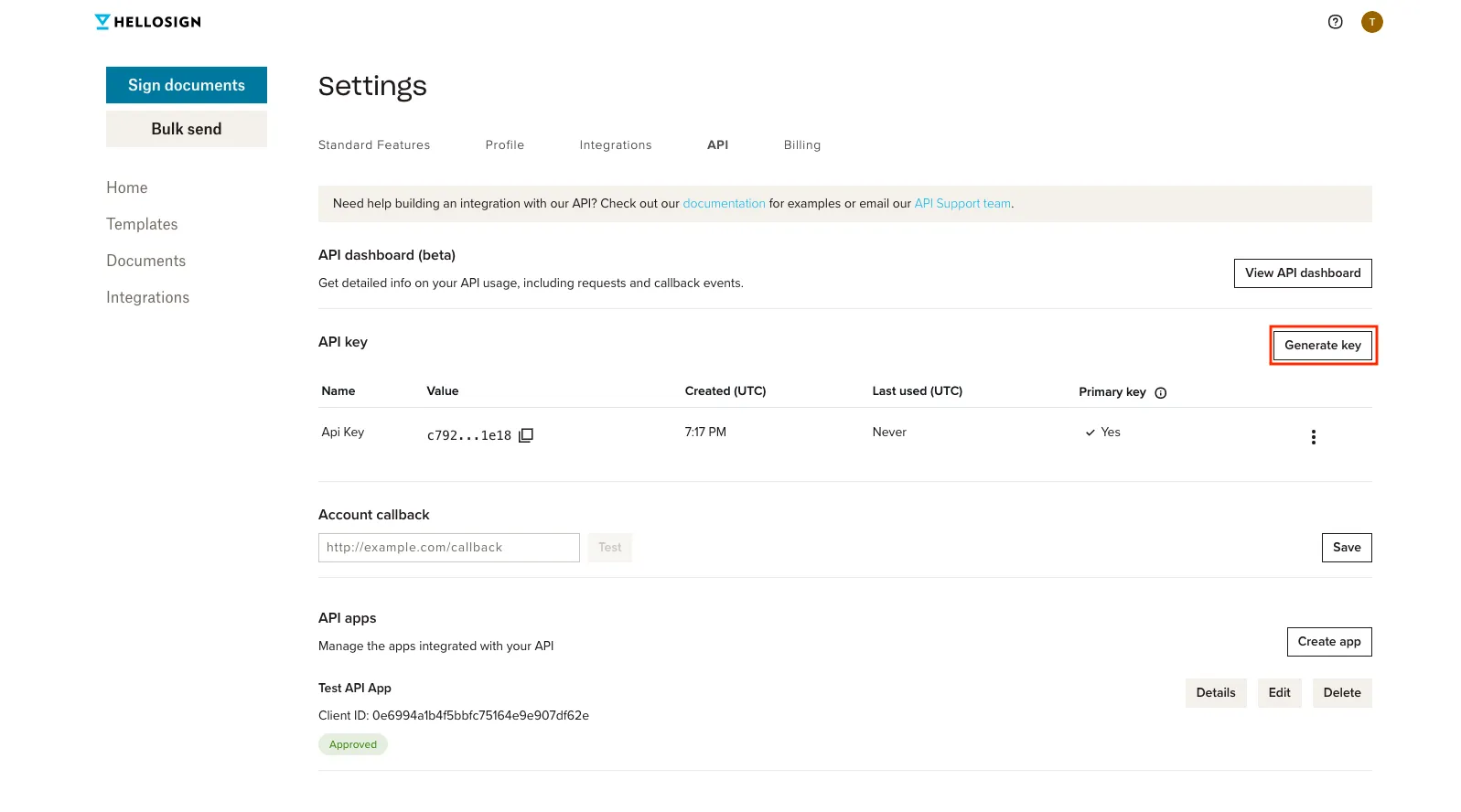Click the Api Key name cell

click(x=343, y=432)
